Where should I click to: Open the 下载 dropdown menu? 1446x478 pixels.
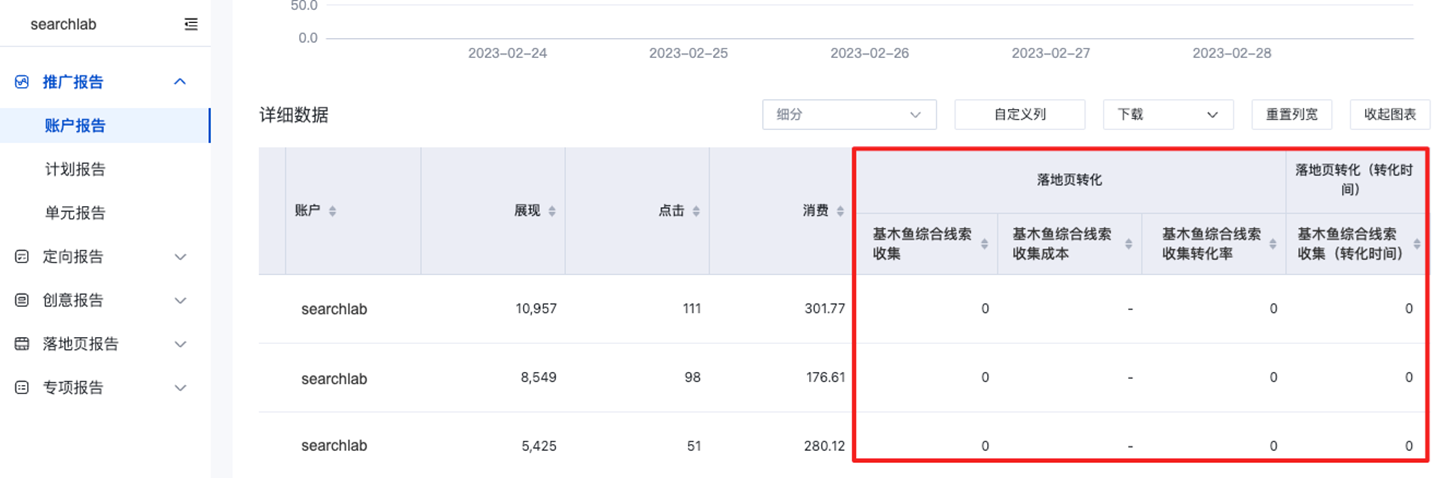(1168, 115)
